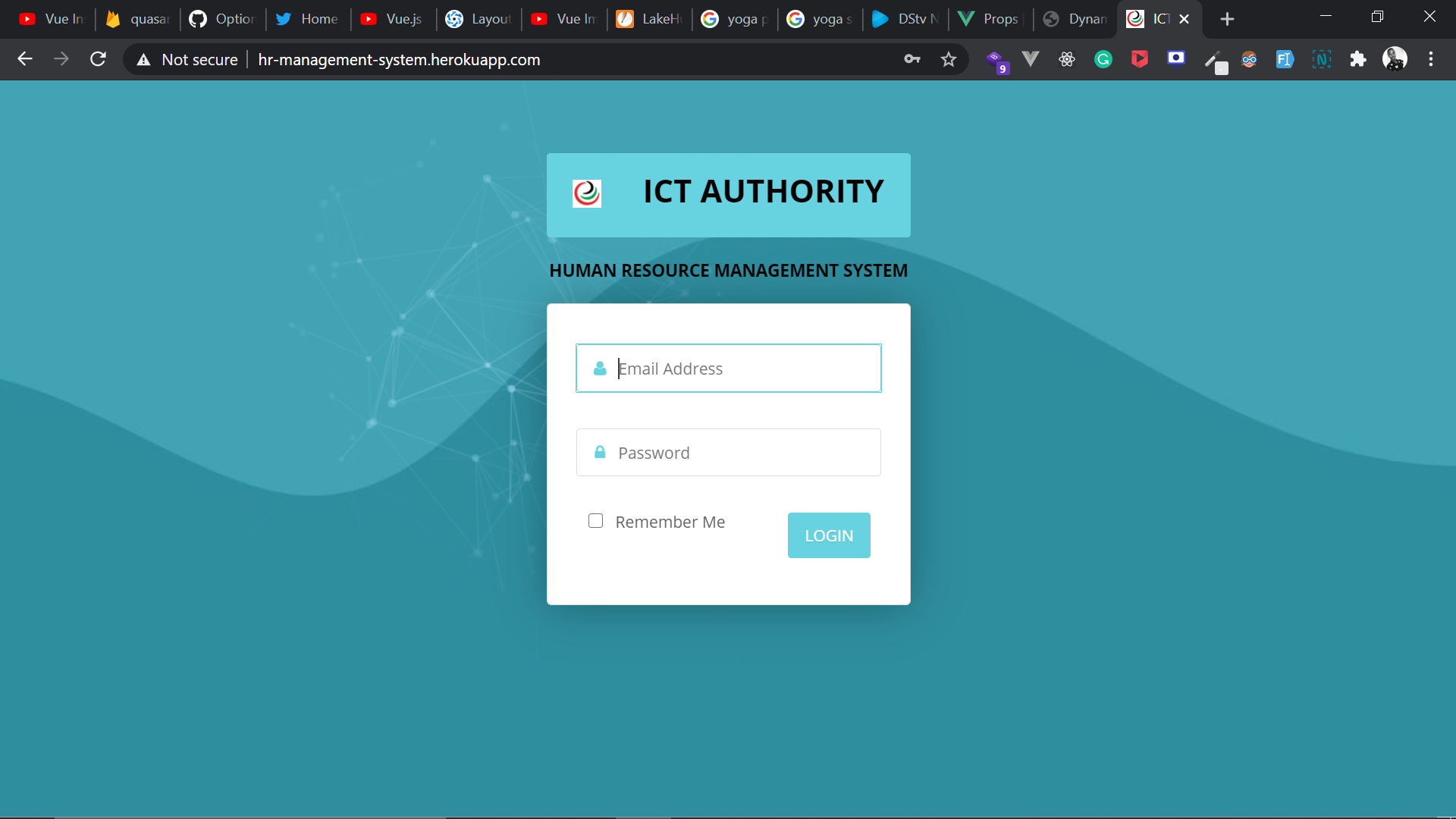Open the Notion Web Clipper extension

1323,59
